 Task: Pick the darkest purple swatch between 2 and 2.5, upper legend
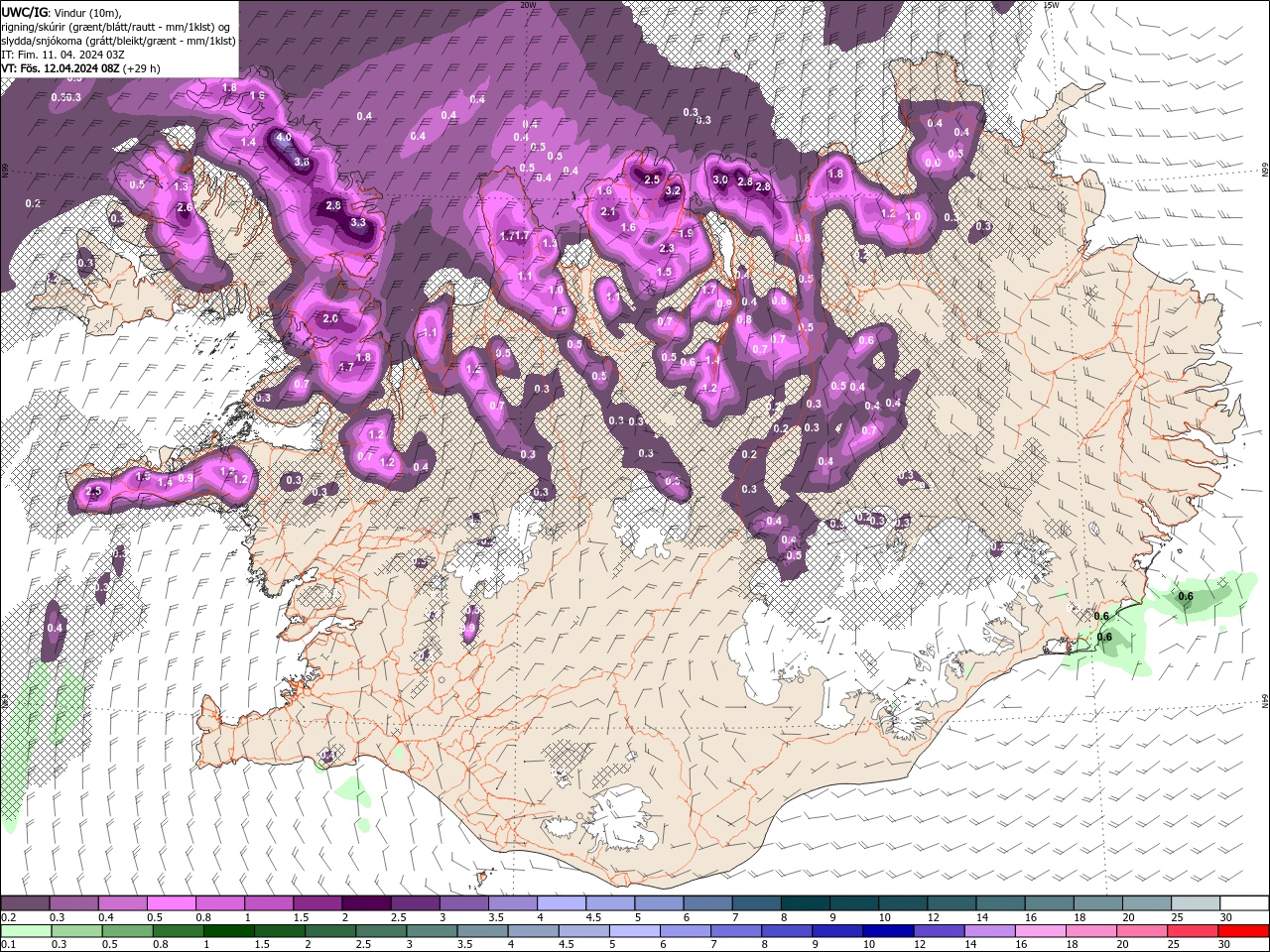[366, 904]
